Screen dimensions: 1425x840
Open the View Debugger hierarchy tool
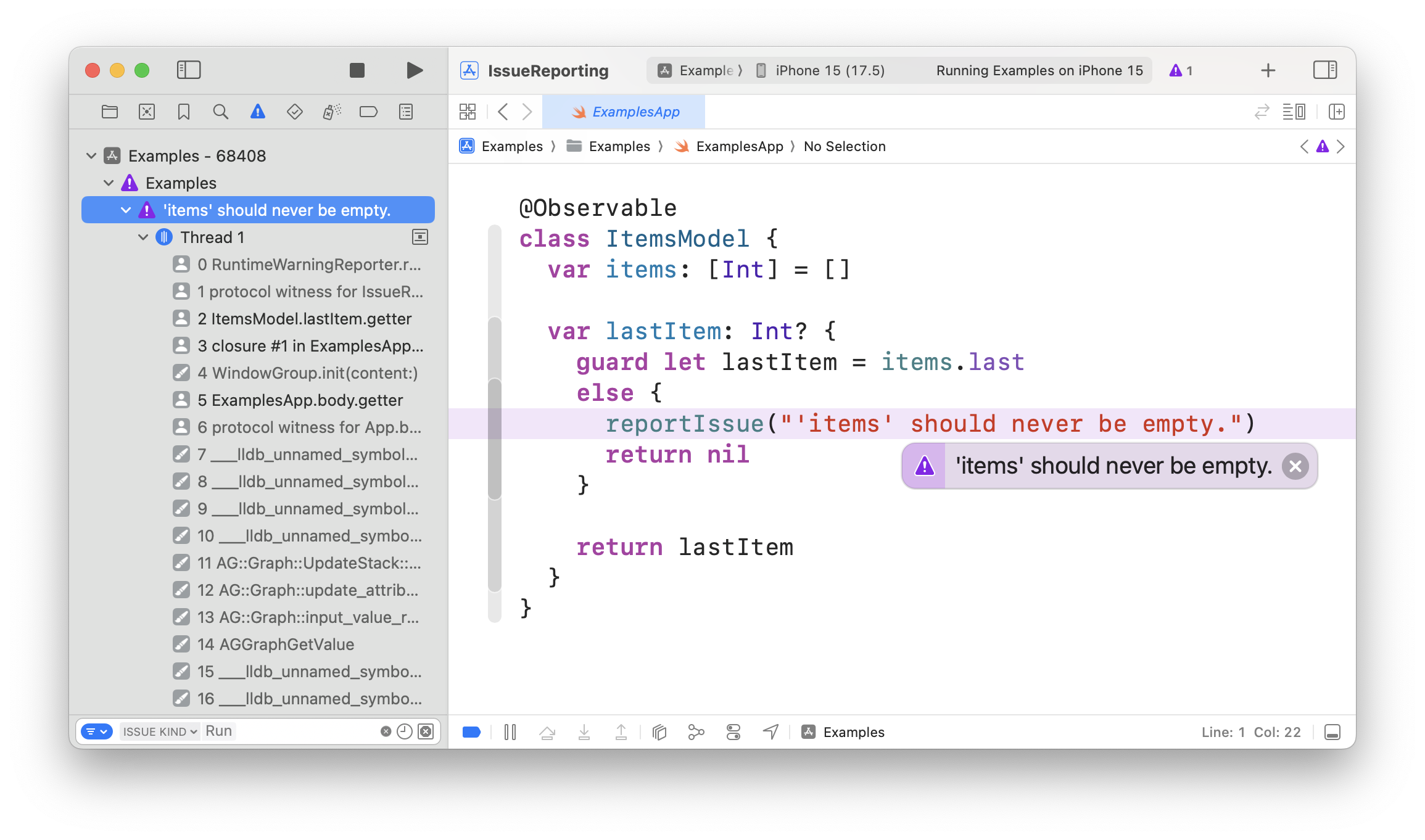click(x=659, y=732)
